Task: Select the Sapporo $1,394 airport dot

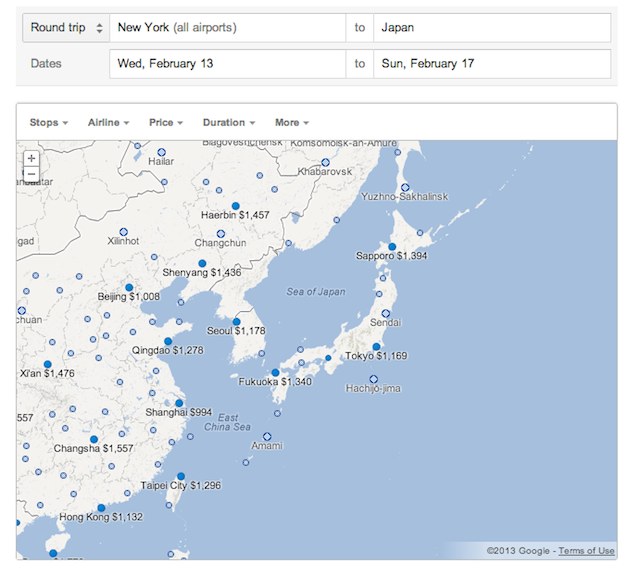Action: coord(392,247)
